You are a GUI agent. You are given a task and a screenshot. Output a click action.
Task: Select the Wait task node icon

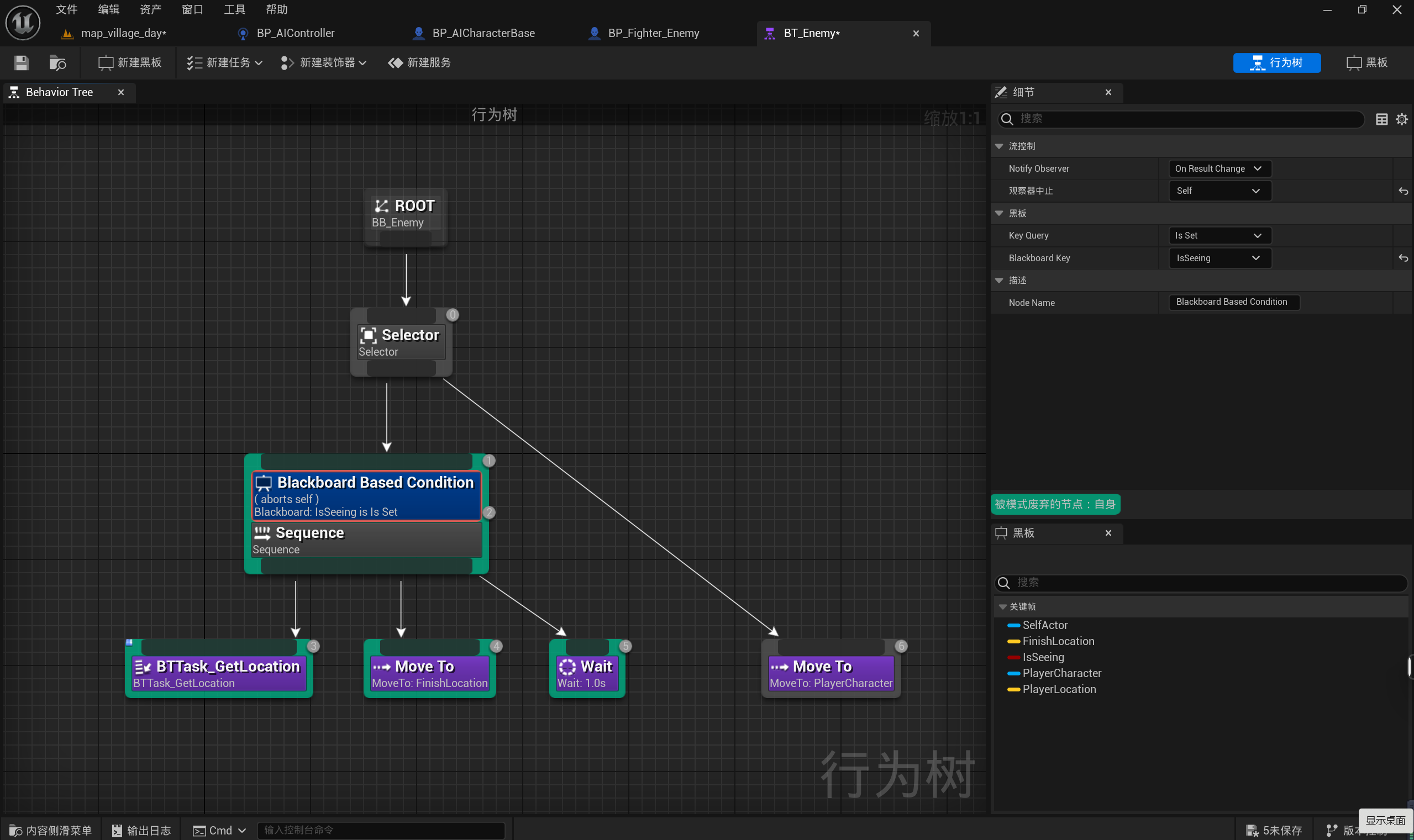pos(567,667)
